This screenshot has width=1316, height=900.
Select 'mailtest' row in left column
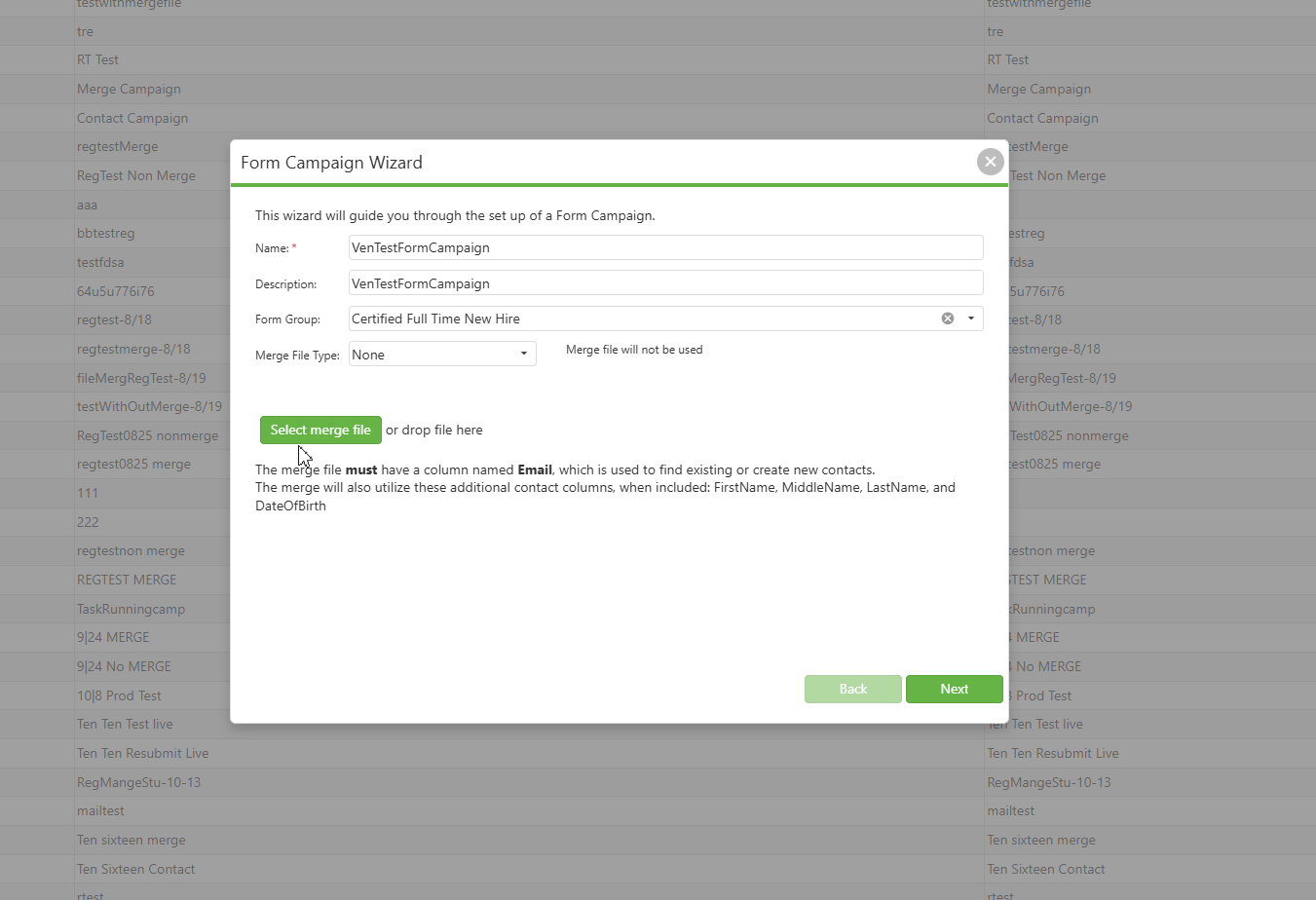[x=100, y=810]
